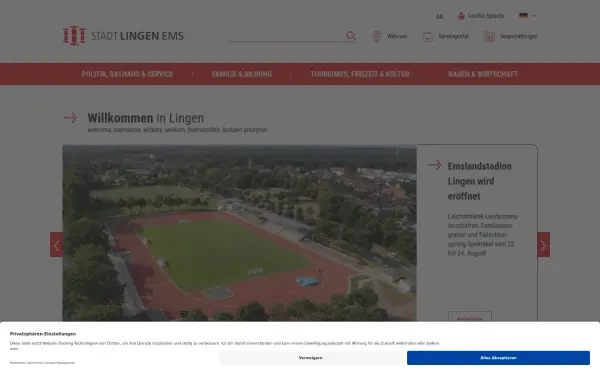Click the Stadt Lingen Ems logo

pyautogui.click(x=123, y=36)
